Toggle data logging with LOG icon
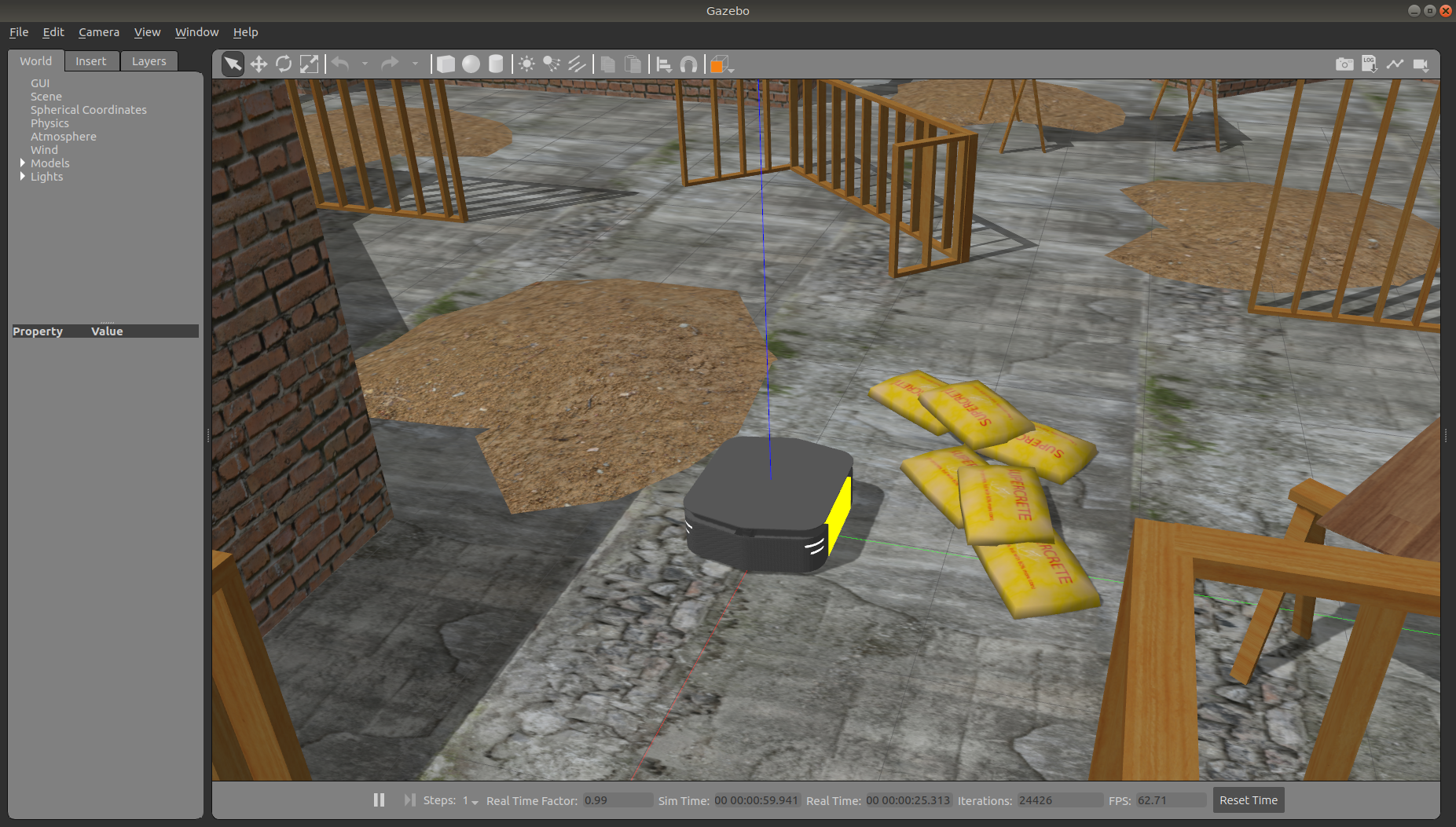This screenshot has width=1456, height=827. pyautogui.click(x=1370, y=64)
